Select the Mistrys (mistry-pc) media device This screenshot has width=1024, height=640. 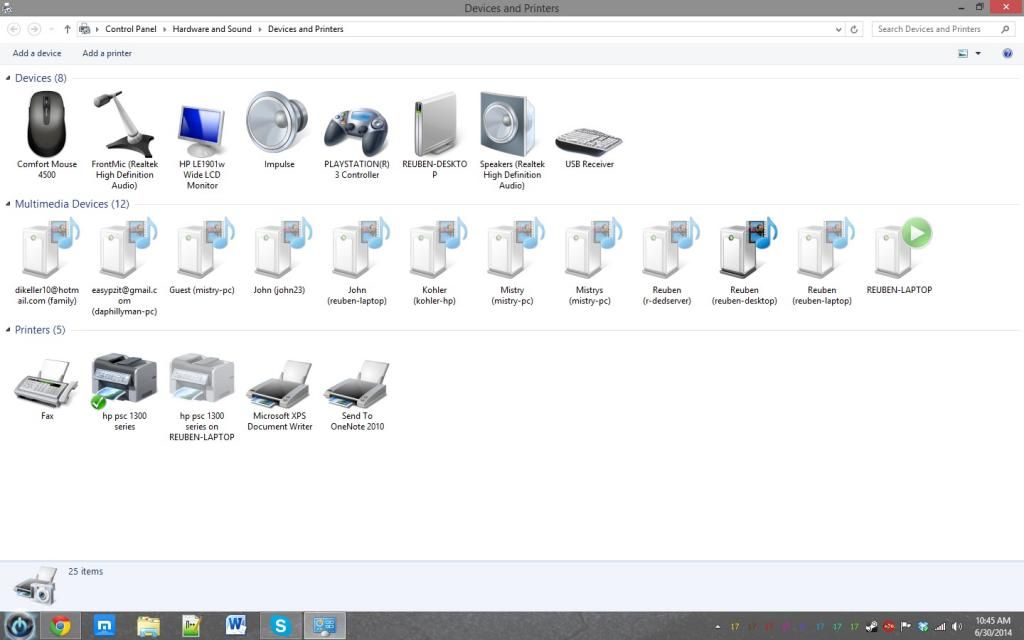click(x=589, y=261)
